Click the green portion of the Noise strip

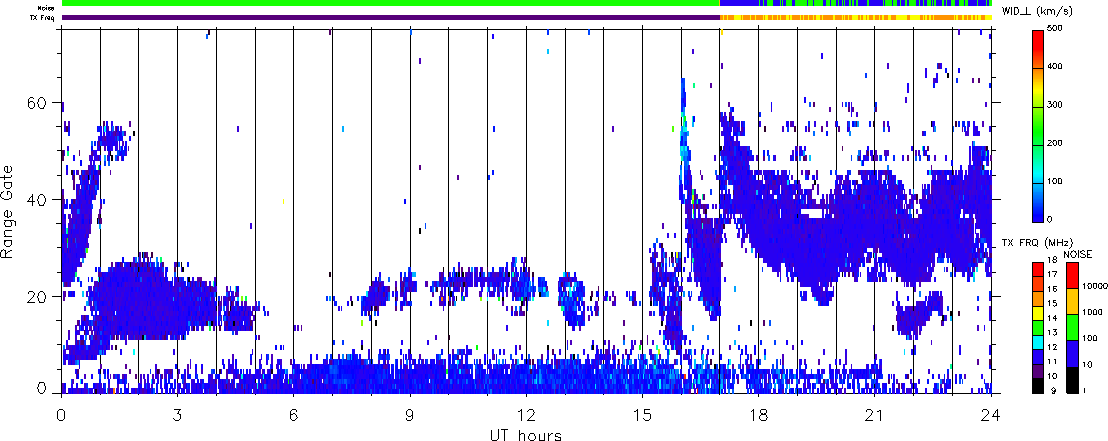pyautogui.click(x=390, y=4)
